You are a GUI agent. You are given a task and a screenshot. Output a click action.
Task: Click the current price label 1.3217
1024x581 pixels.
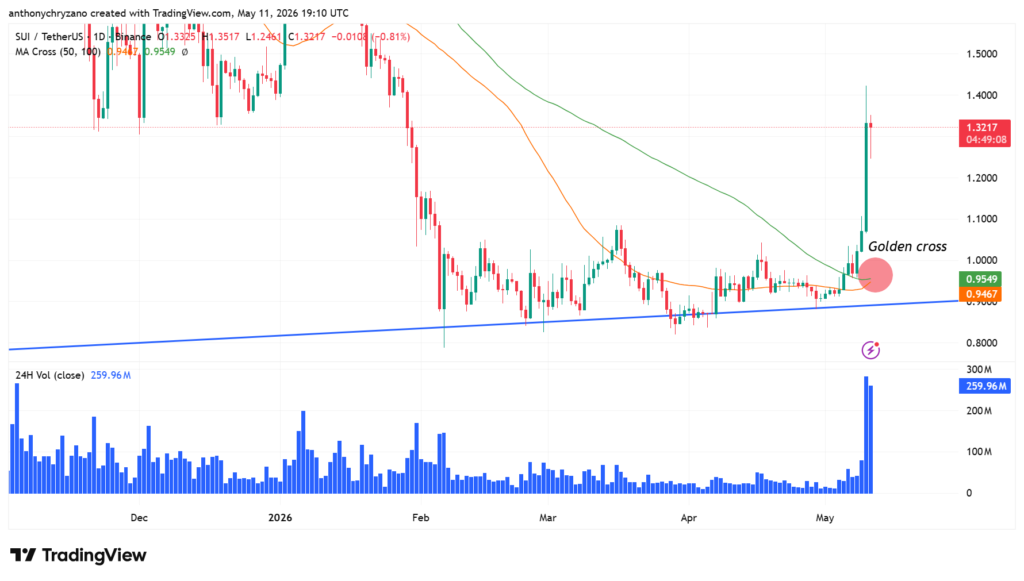click(984, 127)
